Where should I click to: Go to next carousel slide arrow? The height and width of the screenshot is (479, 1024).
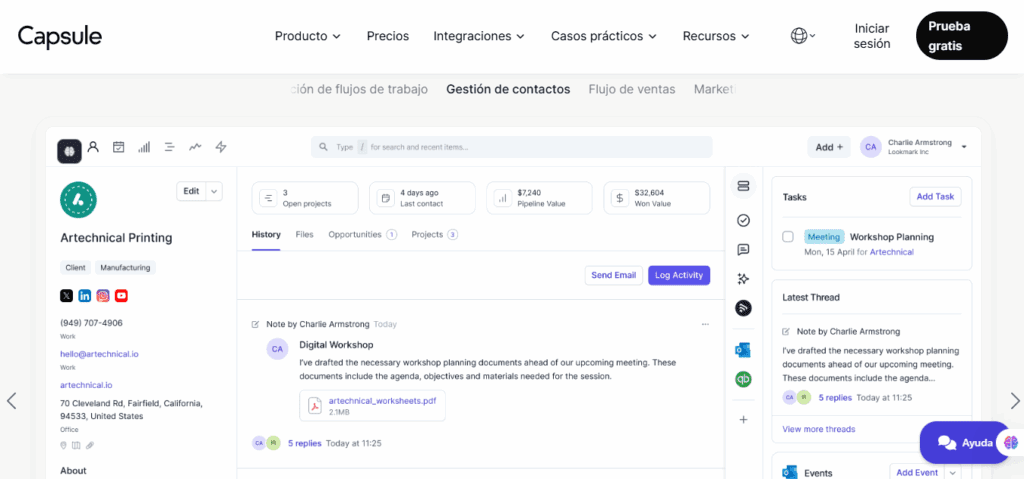[x=1015, y=401]
